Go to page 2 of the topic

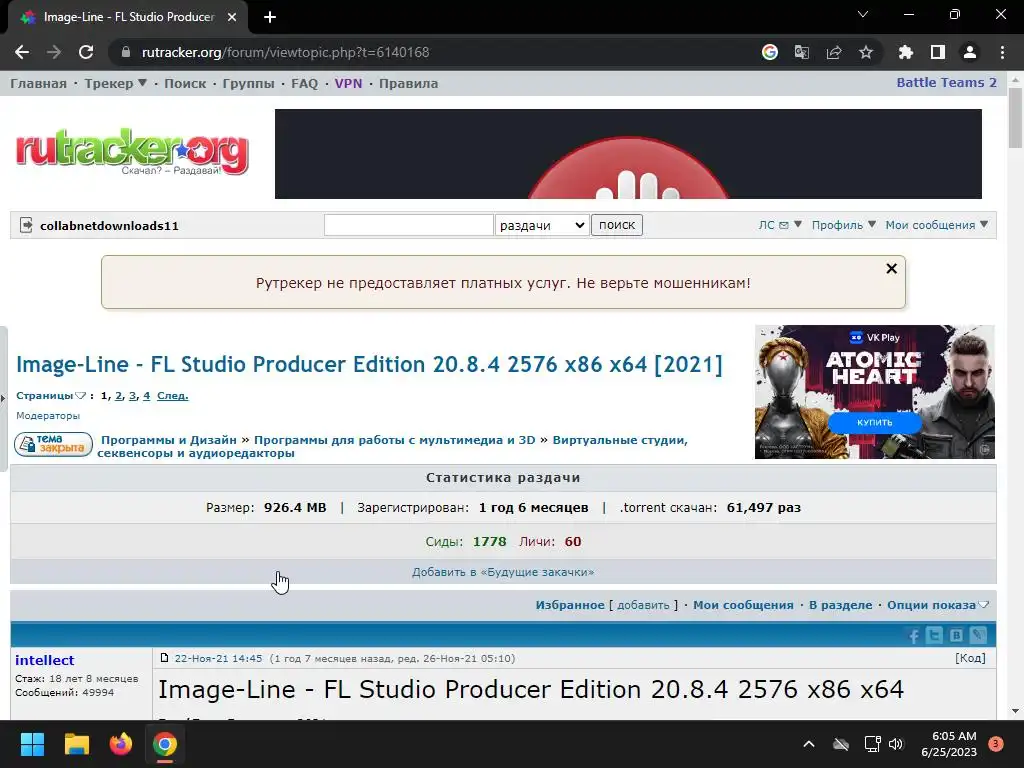point(119,396)
